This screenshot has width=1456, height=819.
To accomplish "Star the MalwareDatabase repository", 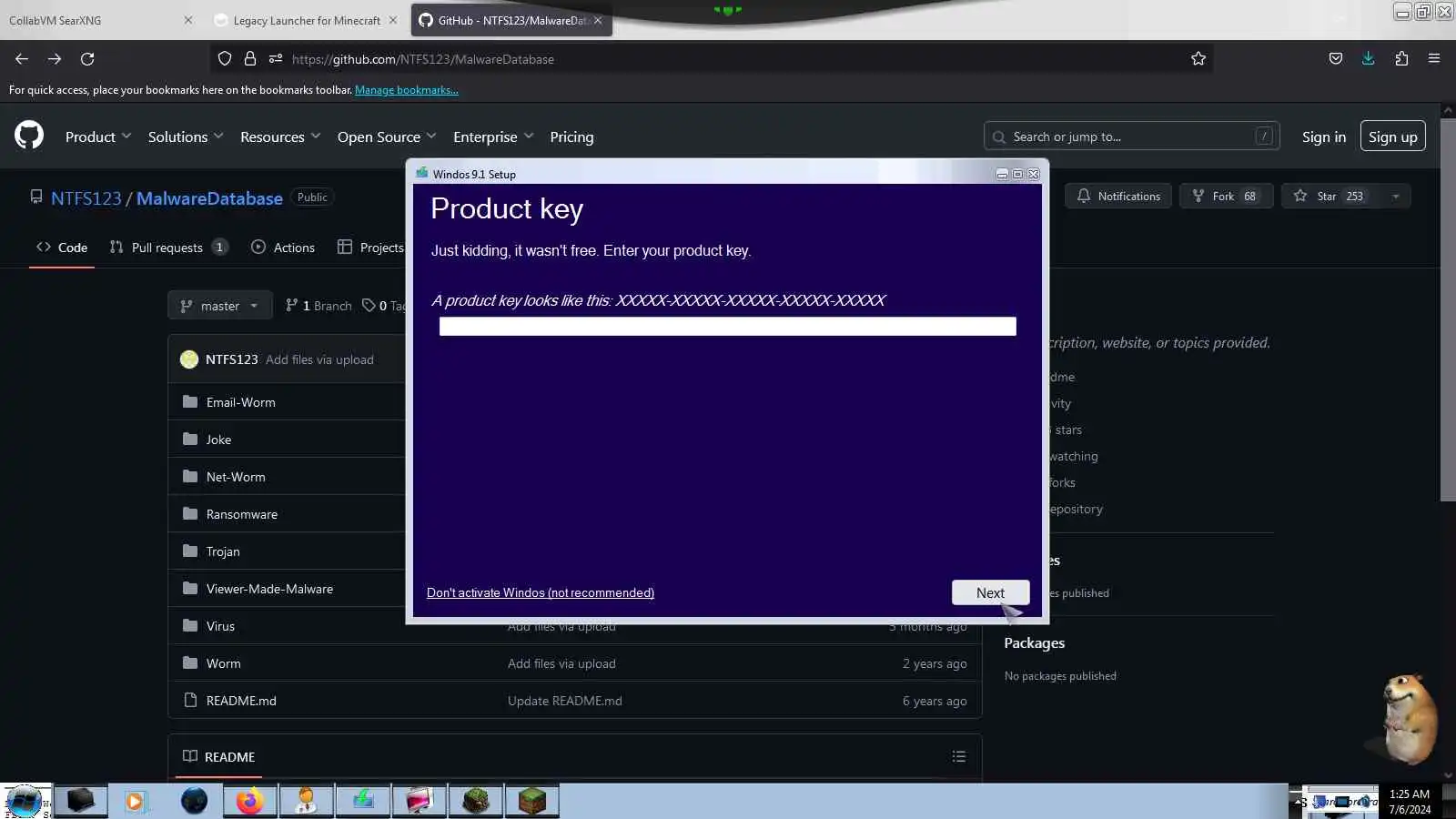I will (x=1331, y=197).
